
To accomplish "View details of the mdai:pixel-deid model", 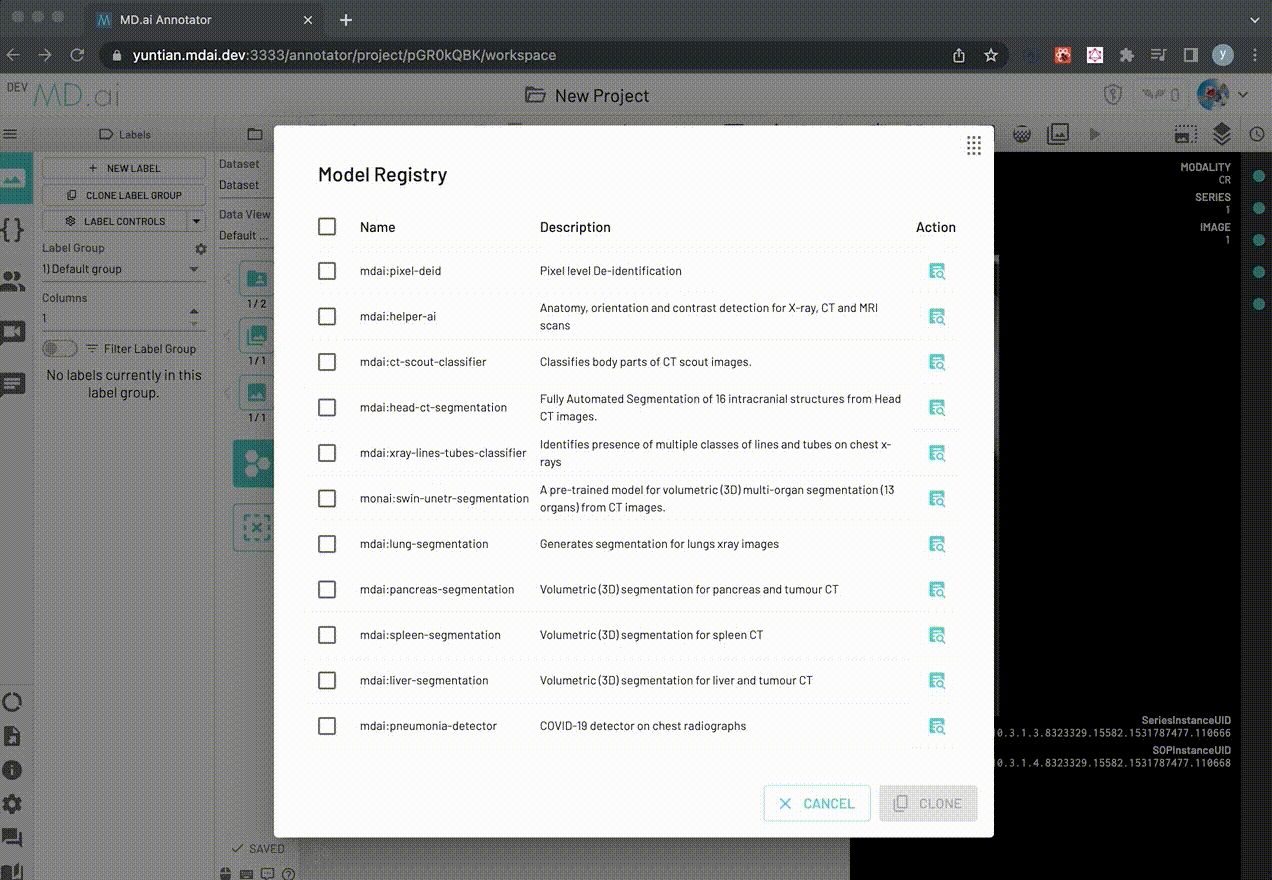I will tap(937, 271).
